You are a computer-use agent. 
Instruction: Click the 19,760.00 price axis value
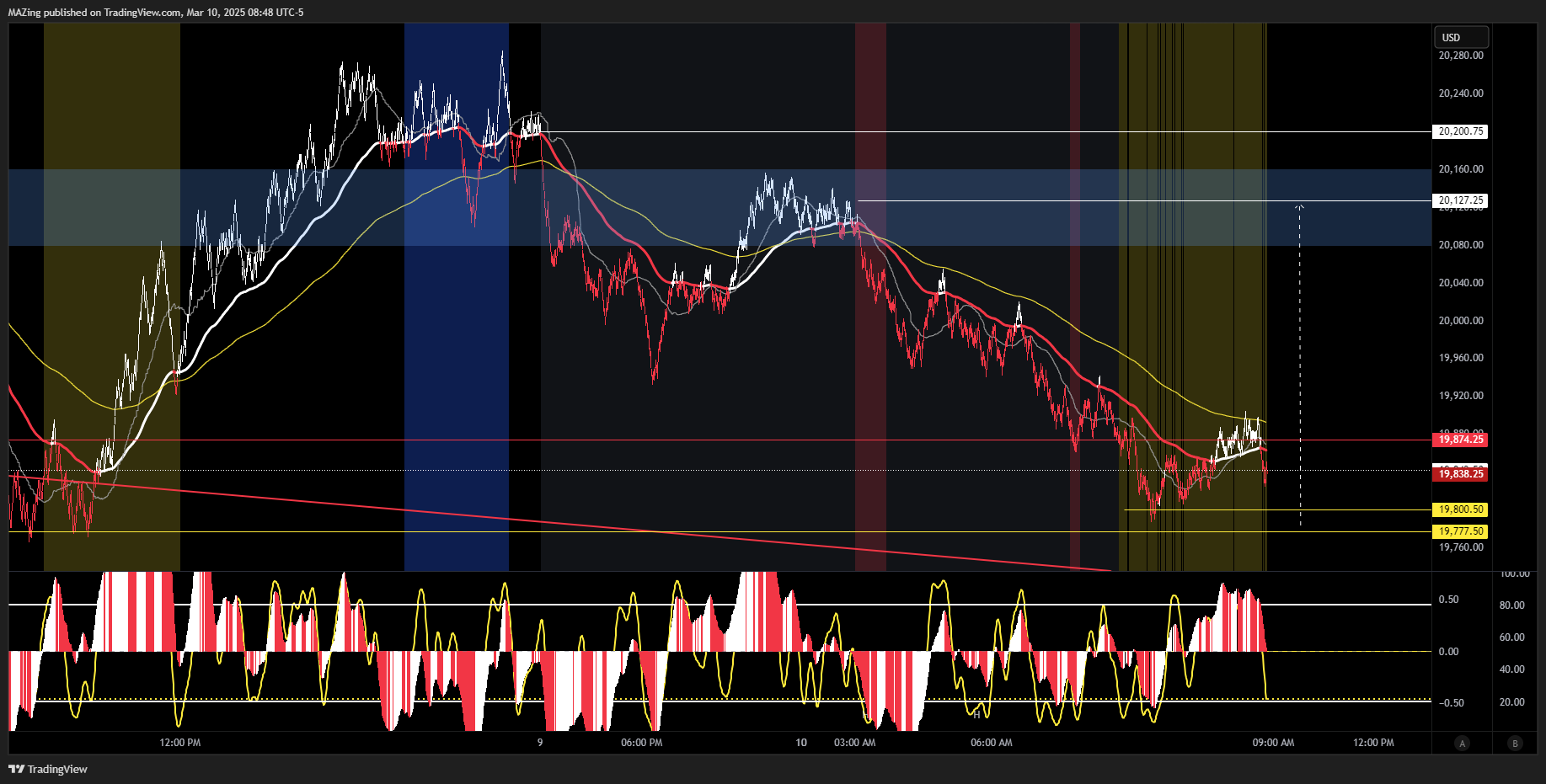coord(1461,547)
